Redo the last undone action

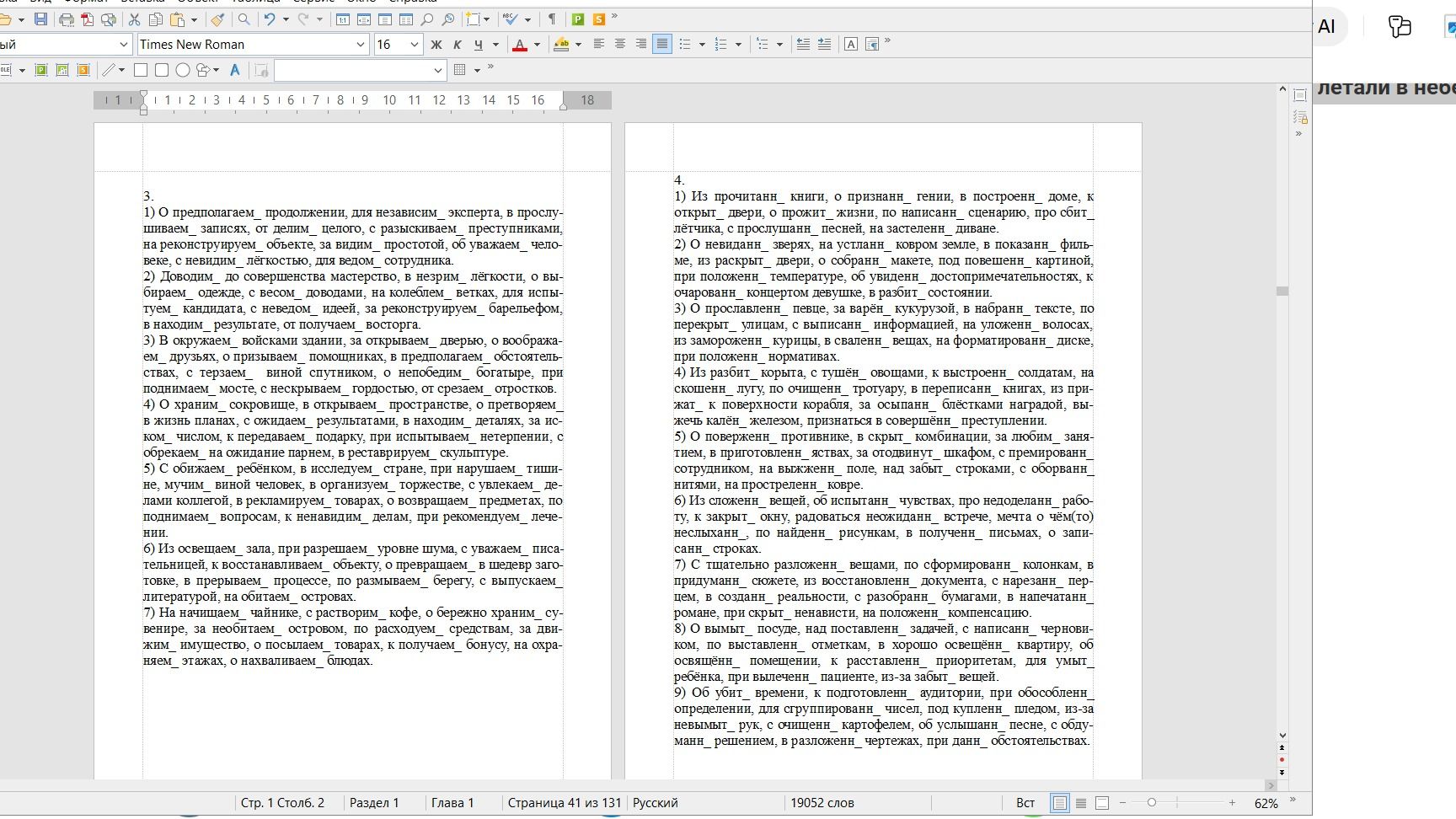coord(303,19)
